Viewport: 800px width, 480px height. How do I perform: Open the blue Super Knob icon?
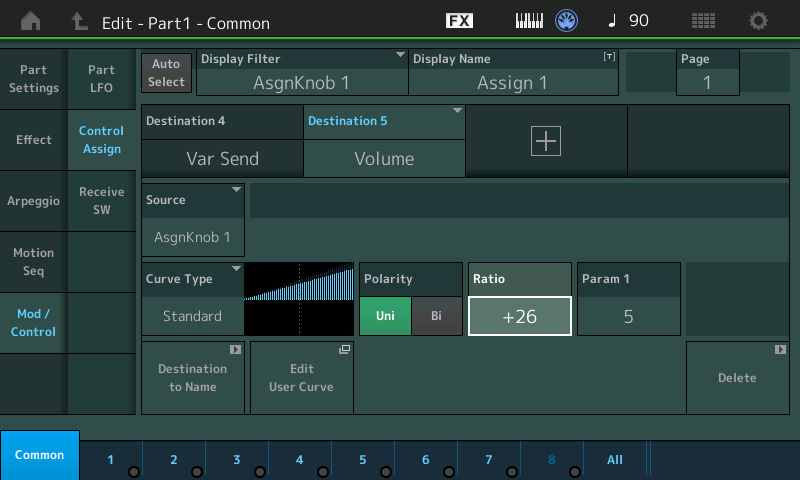(x=566, y=21)
